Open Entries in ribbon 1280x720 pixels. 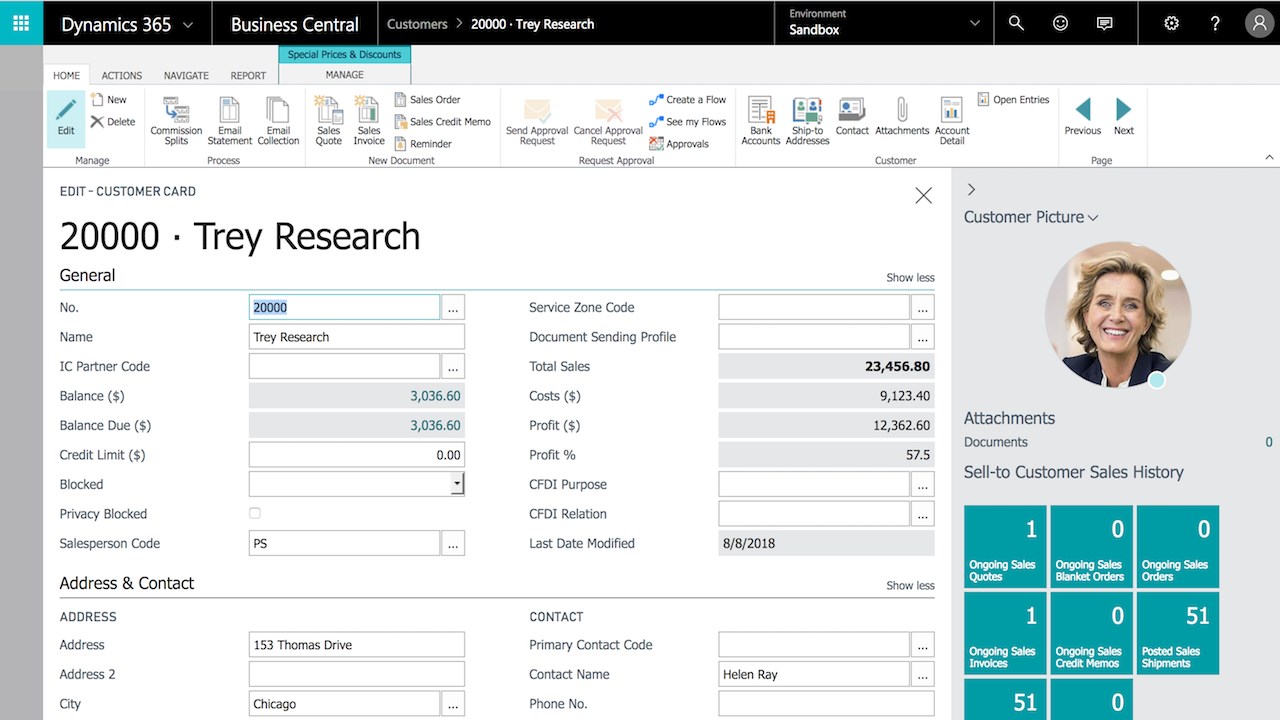pos(1013,100)
